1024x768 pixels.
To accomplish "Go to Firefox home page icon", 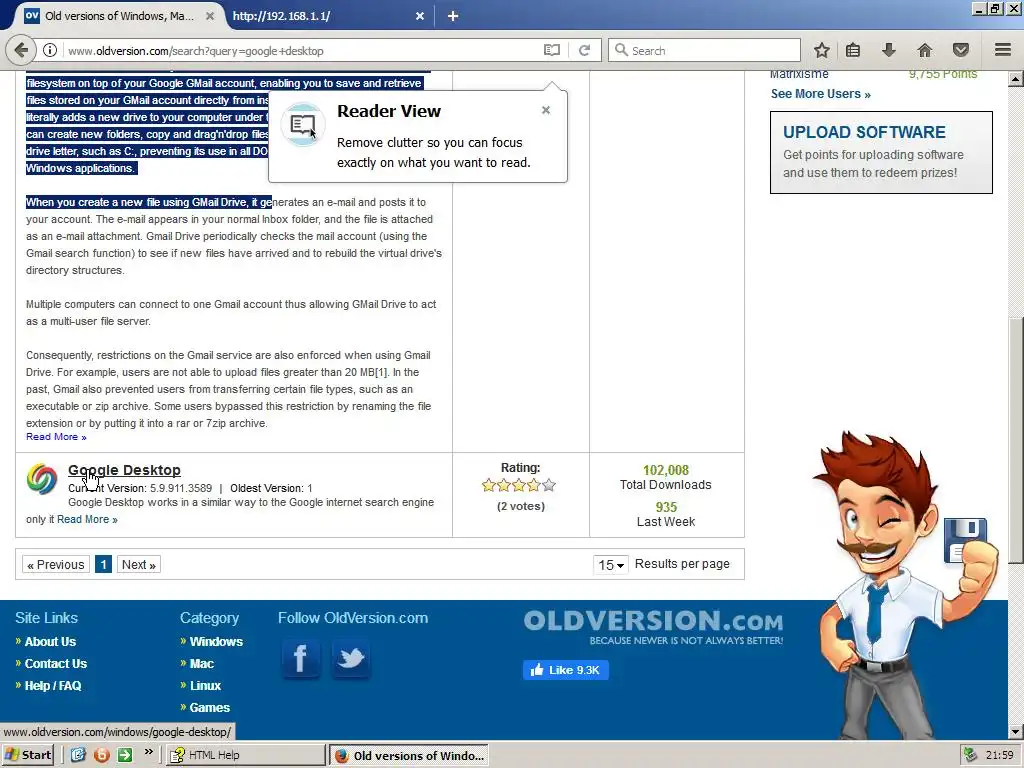I will tap(925, 50).
